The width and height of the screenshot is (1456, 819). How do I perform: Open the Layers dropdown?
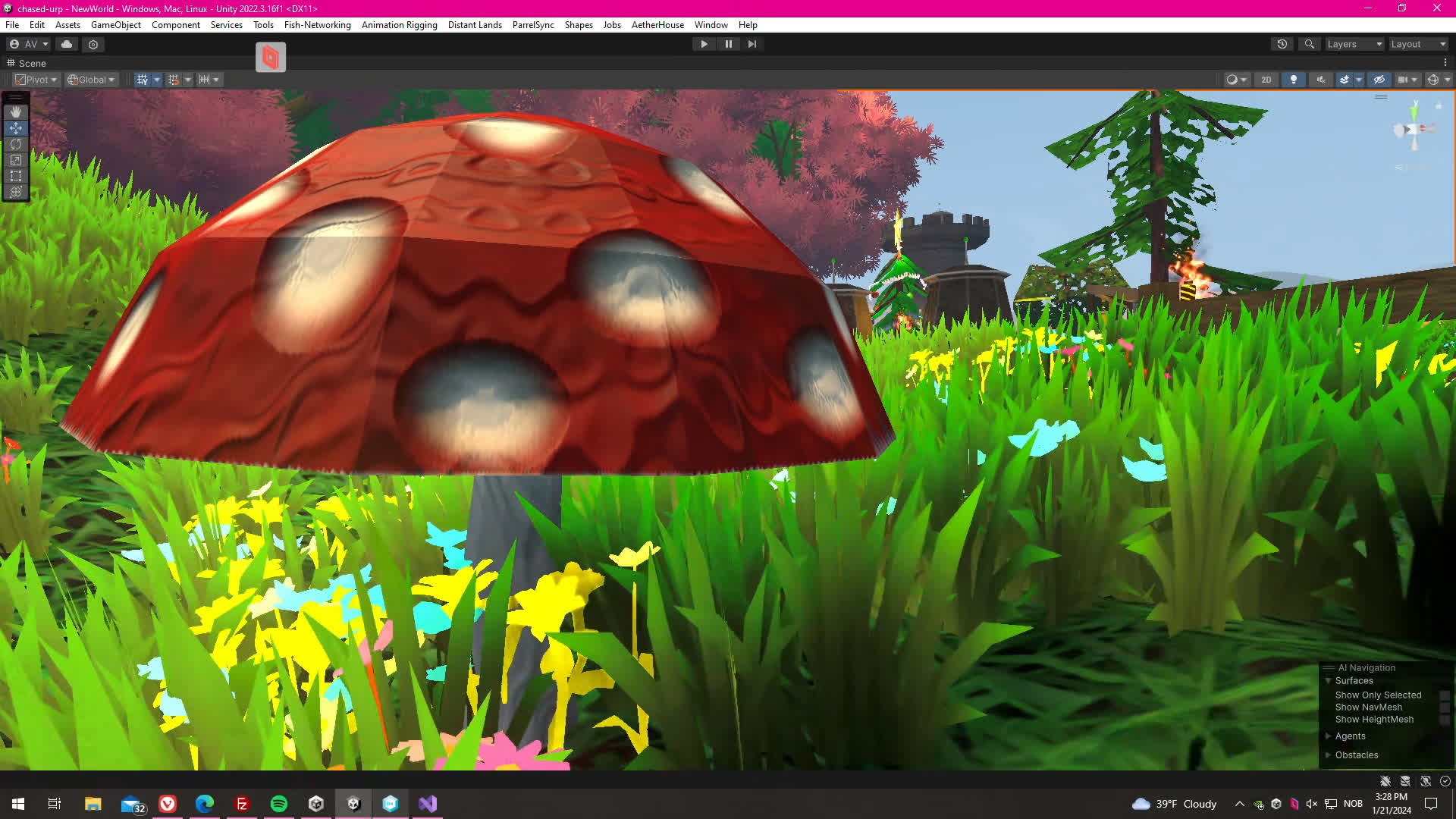[1354, 44]
